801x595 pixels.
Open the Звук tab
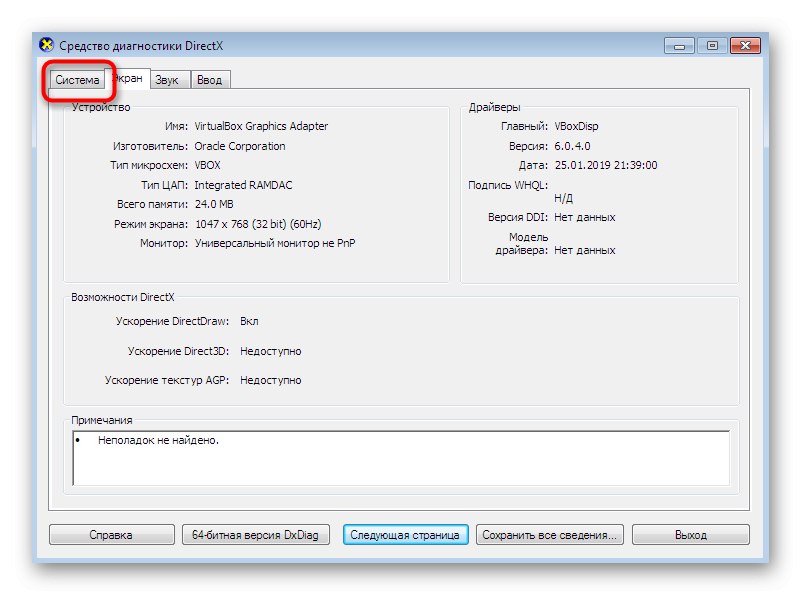168,79
